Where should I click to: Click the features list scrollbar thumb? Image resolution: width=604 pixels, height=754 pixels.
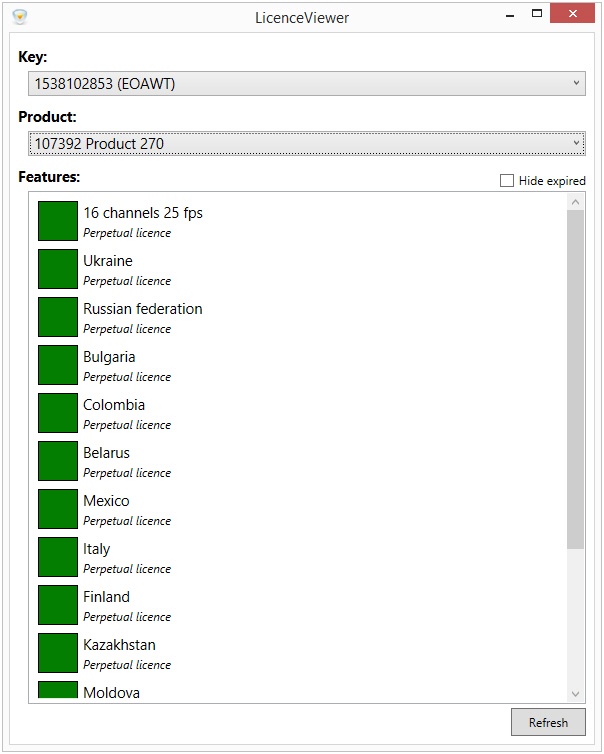point(575,380)
